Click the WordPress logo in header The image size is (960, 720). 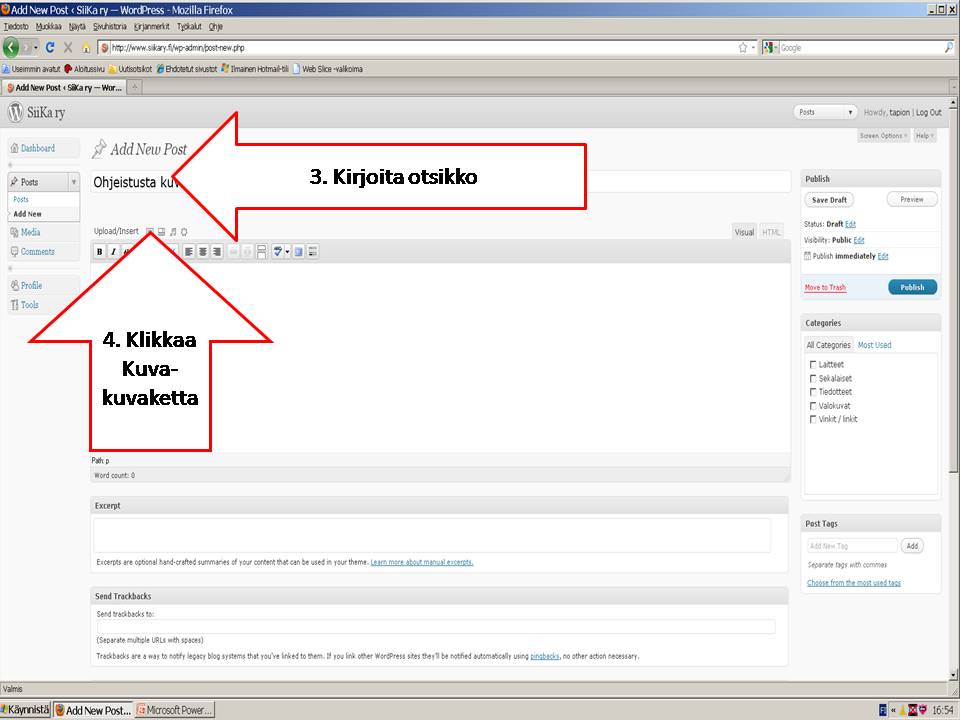pos(15,112)
